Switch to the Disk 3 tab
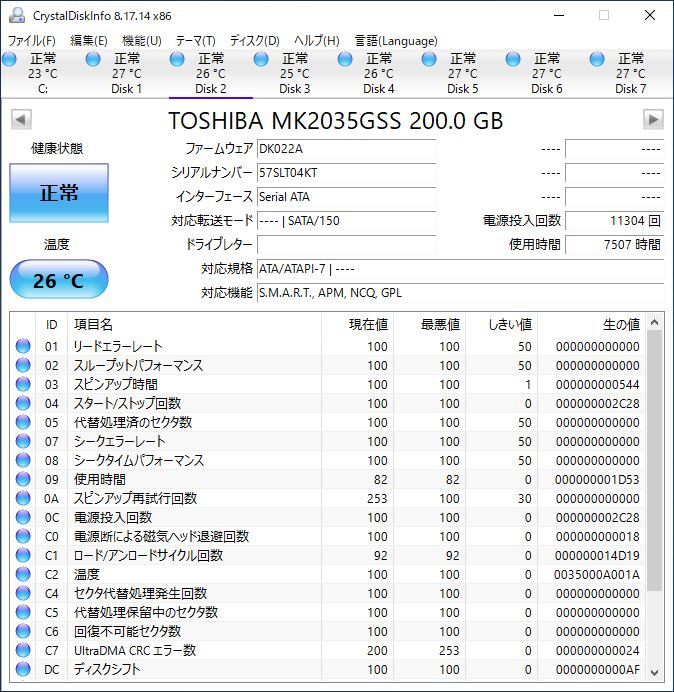 294,73
